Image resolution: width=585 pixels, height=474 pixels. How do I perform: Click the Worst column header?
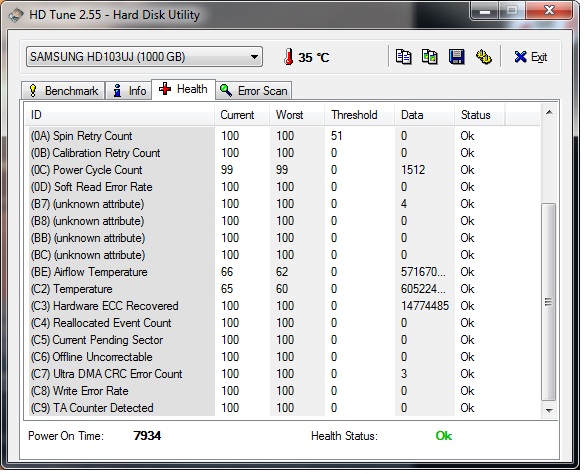coord(297,115)
